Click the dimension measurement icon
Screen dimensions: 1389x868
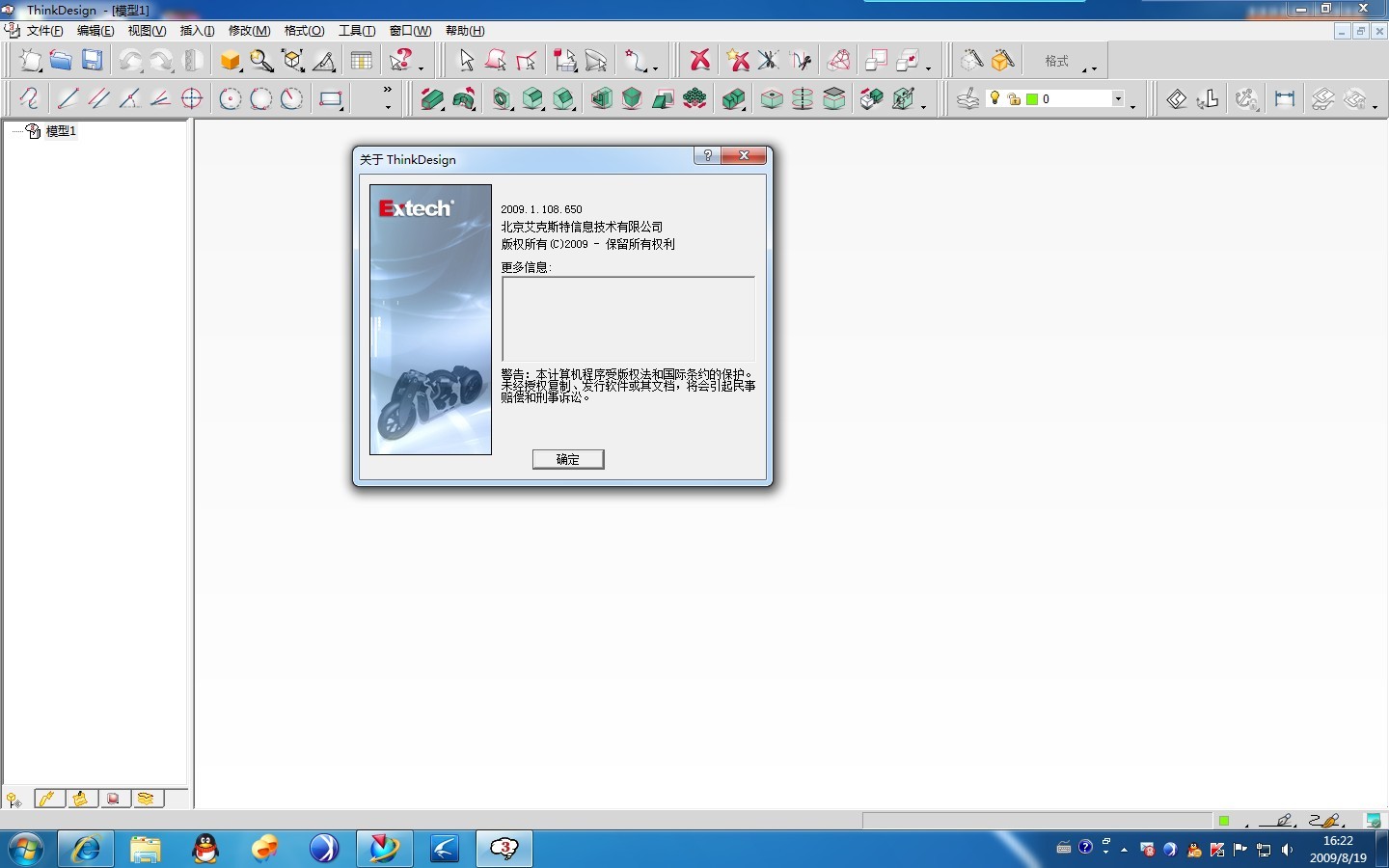click(x=1285, y=98)
